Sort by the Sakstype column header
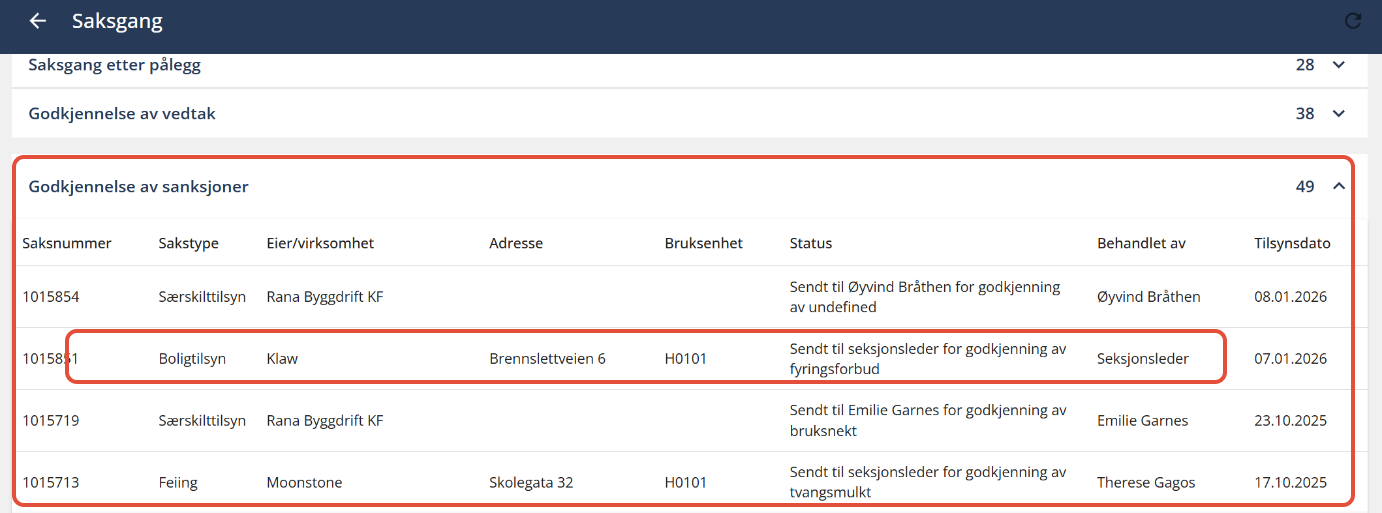Viewport: 1382px width, 513px height. 188,243
